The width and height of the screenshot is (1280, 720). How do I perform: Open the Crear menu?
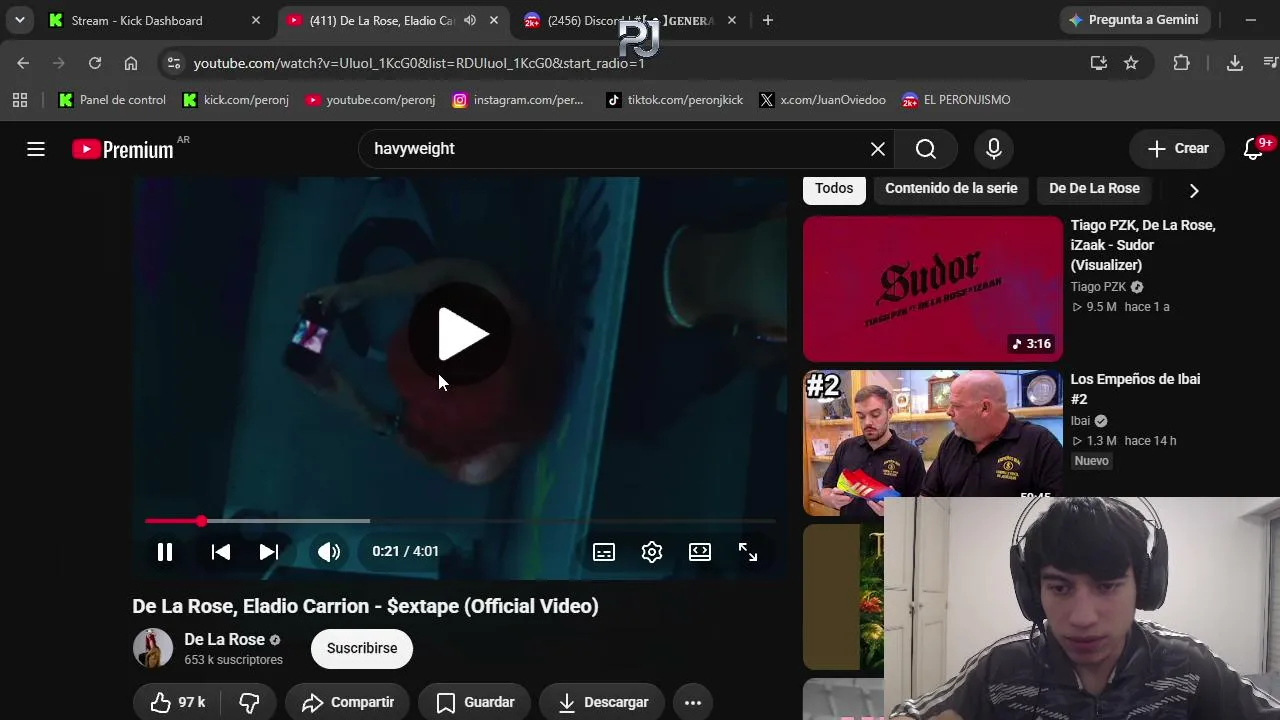(x=1178, y=149)
